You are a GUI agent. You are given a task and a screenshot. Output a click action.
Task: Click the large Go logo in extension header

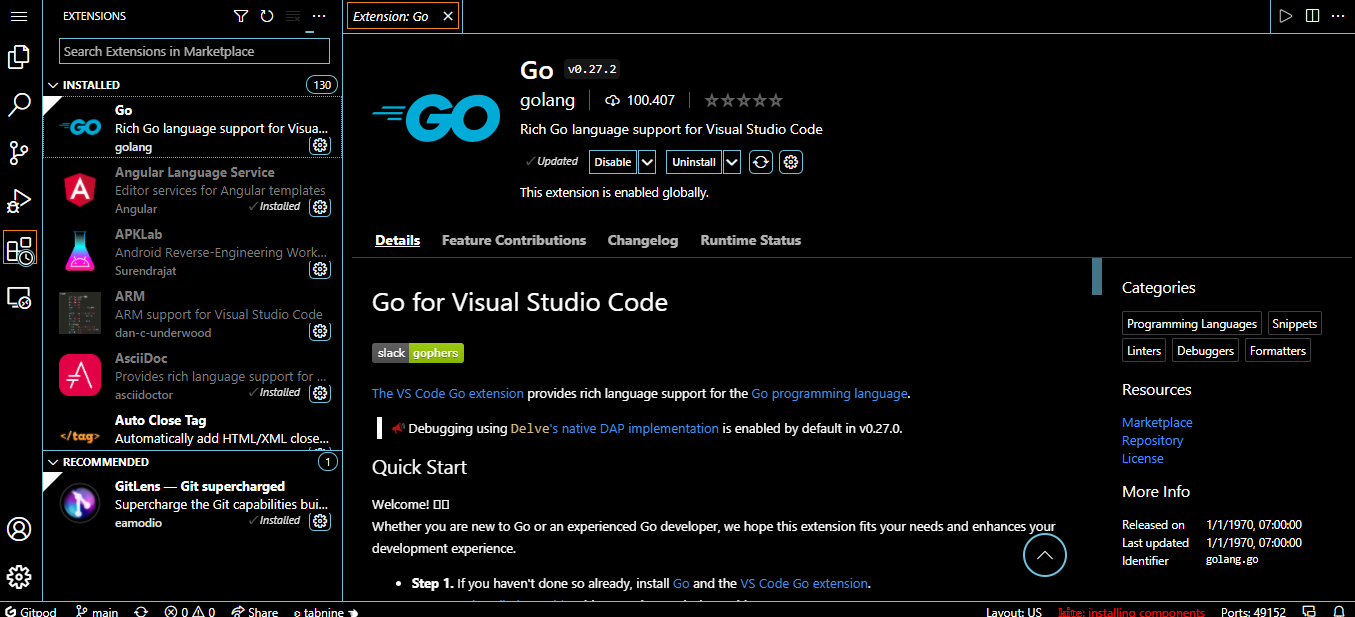click(436, 118)
